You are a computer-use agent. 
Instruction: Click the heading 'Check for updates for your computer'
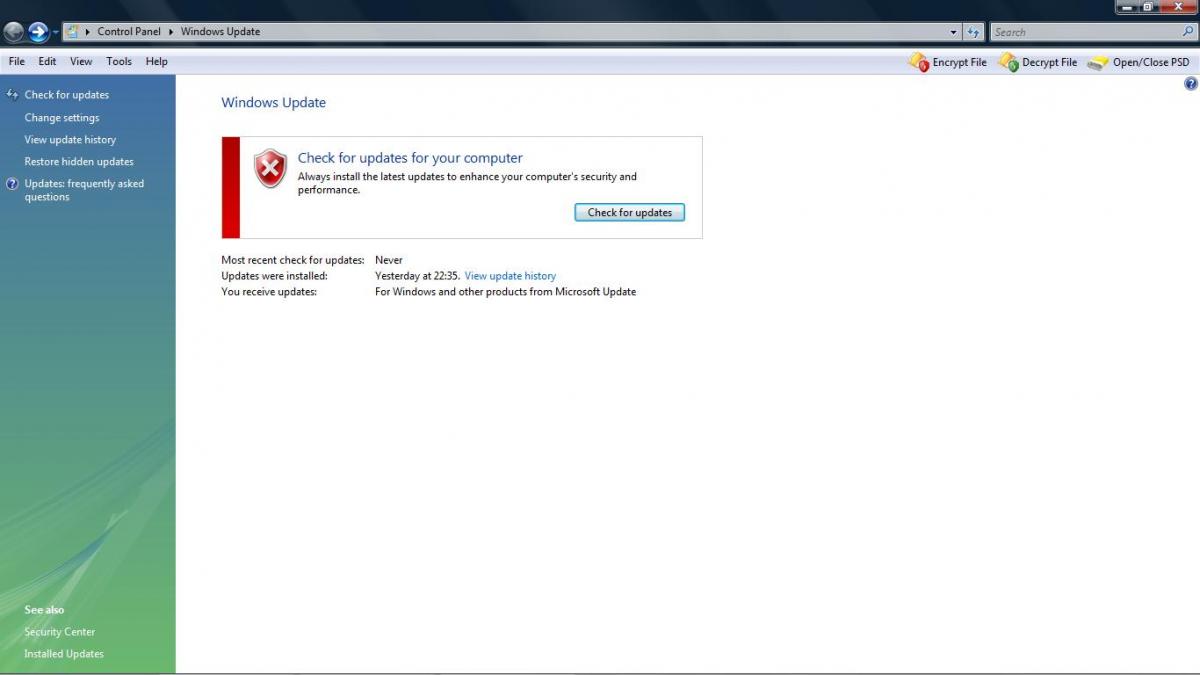coord(410,158)
